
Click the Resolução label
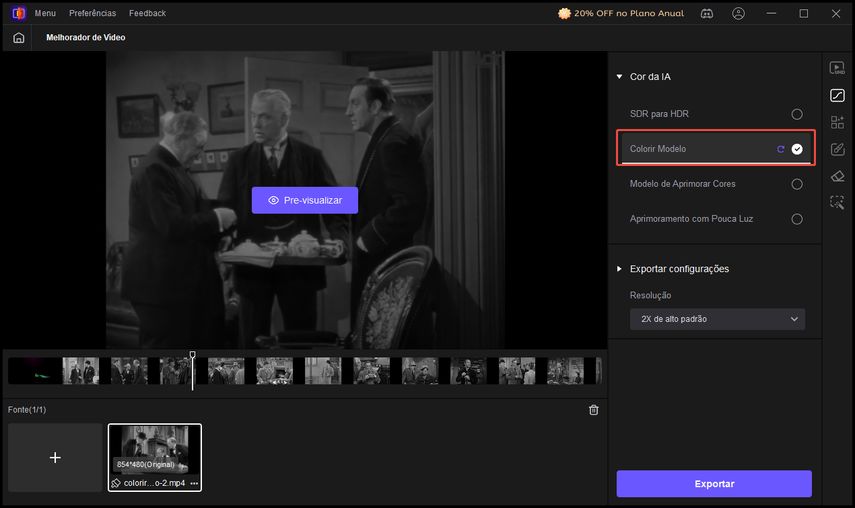651,295
